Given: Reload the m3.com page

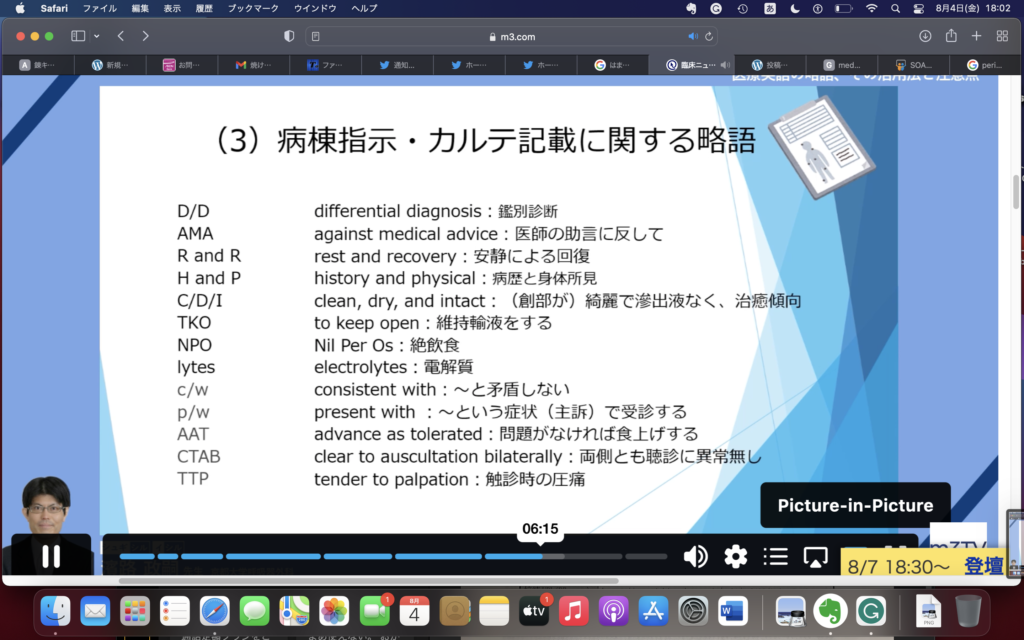Looking at the screenshot, I should point(710,36).
